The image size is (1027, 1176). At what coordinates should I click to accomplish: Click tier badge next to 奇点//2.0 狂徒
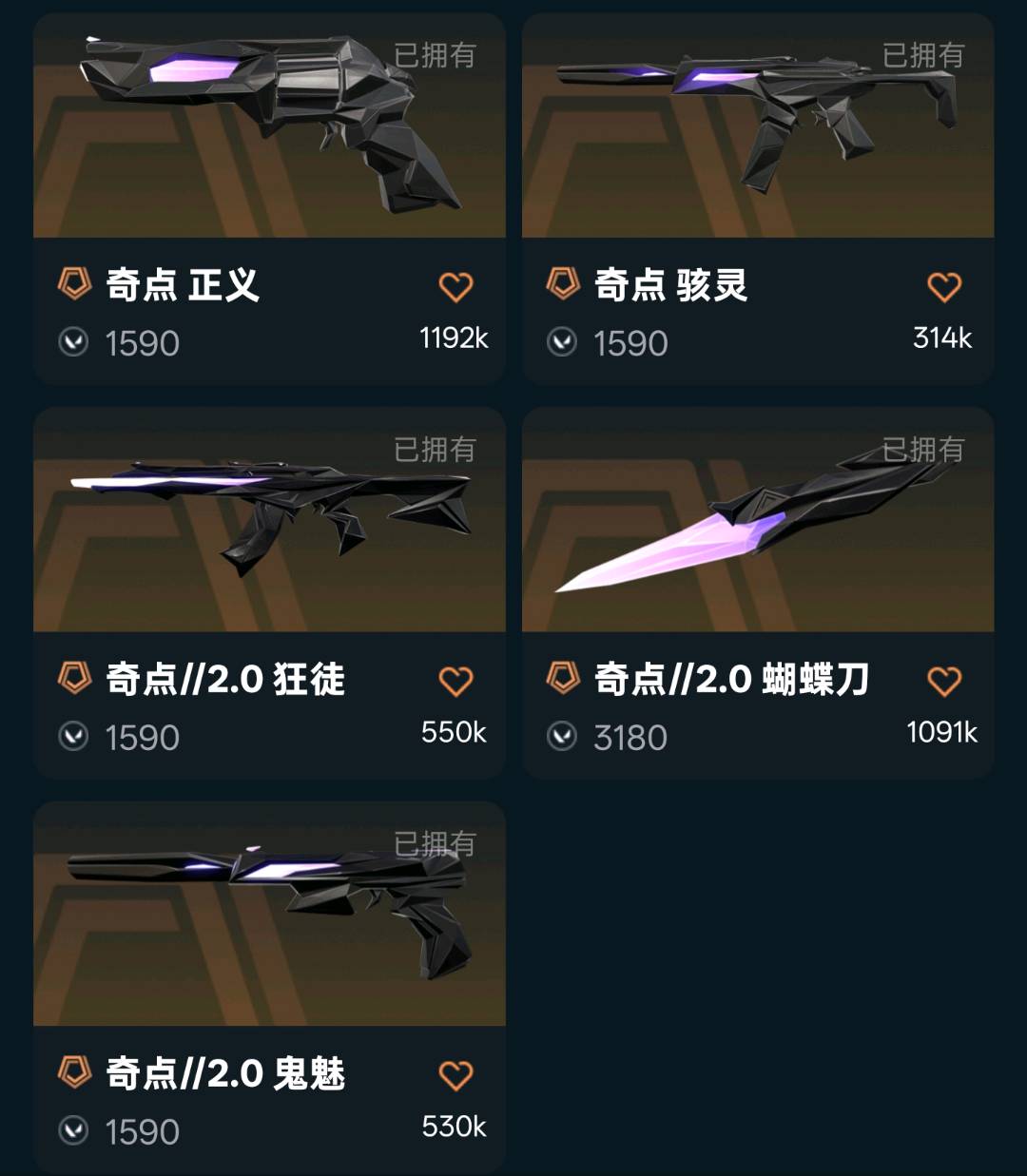point(74,678)
